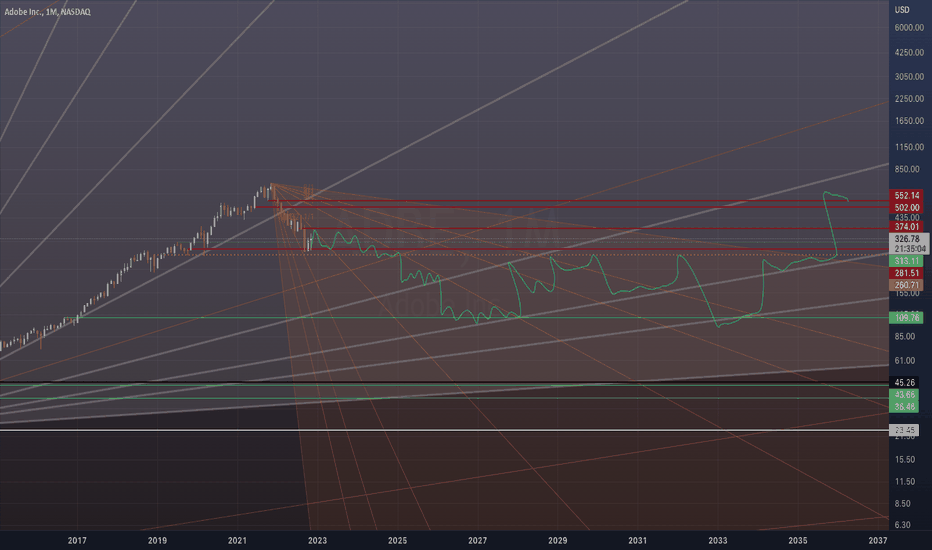The image size is (932, 550).
Task: Click the 1650.00 price scale value
Action: click(909, 121)
